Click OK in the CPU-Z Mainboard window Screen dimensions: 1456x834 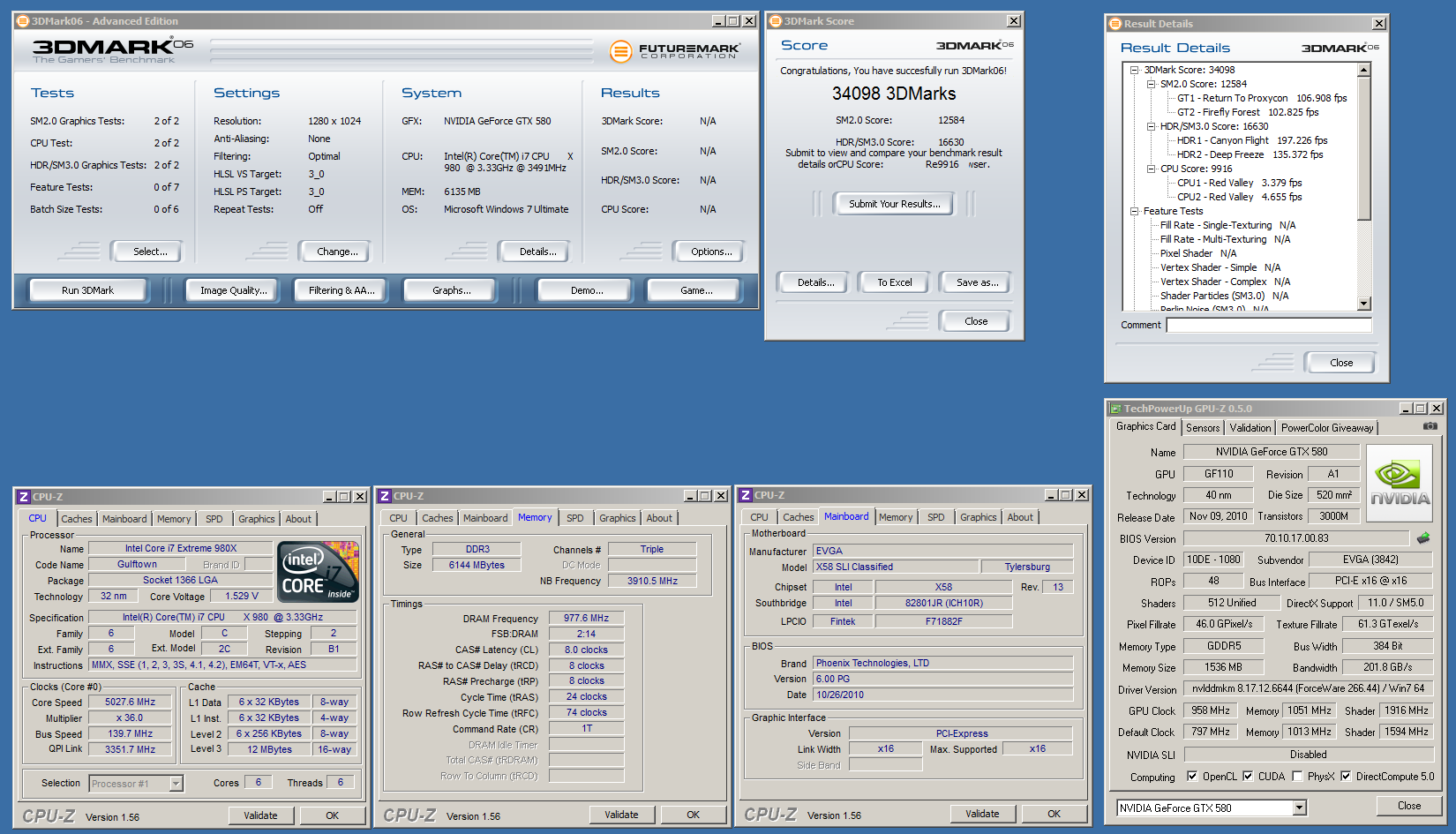[x=1054, y=814]
